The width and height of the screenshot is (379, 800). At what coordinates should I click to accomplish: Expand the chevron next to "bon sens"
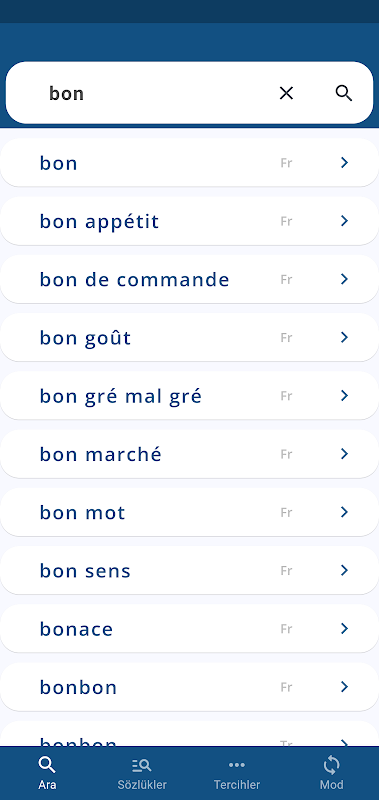[344, 570]
